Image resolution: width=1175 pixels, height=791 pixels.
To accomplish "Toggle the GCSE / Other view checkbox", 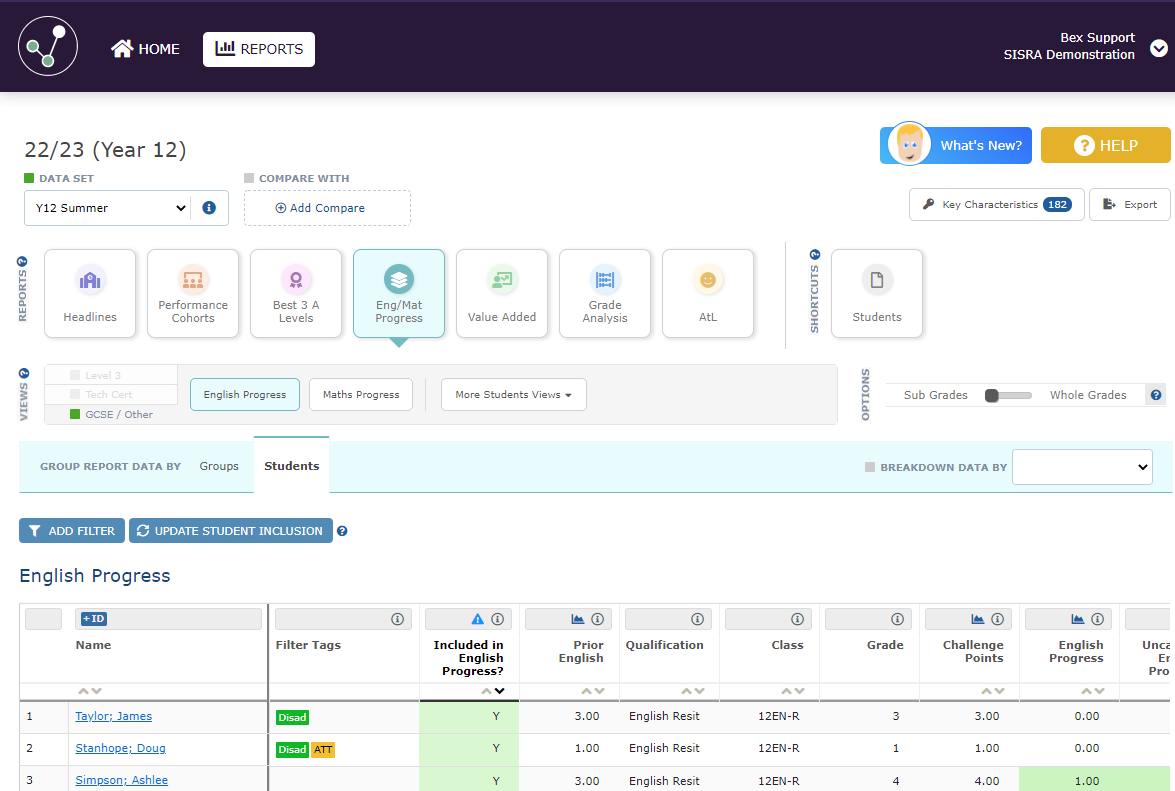I will pos(75,414).
